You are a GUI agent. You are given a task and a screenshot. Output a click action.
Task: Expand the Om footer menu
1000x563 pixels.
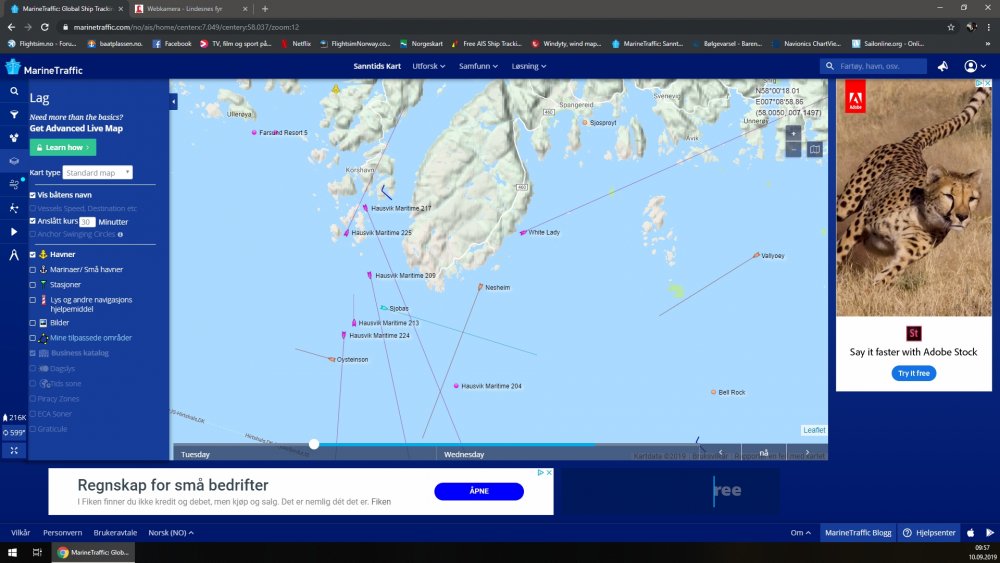(x=800, y=533)
